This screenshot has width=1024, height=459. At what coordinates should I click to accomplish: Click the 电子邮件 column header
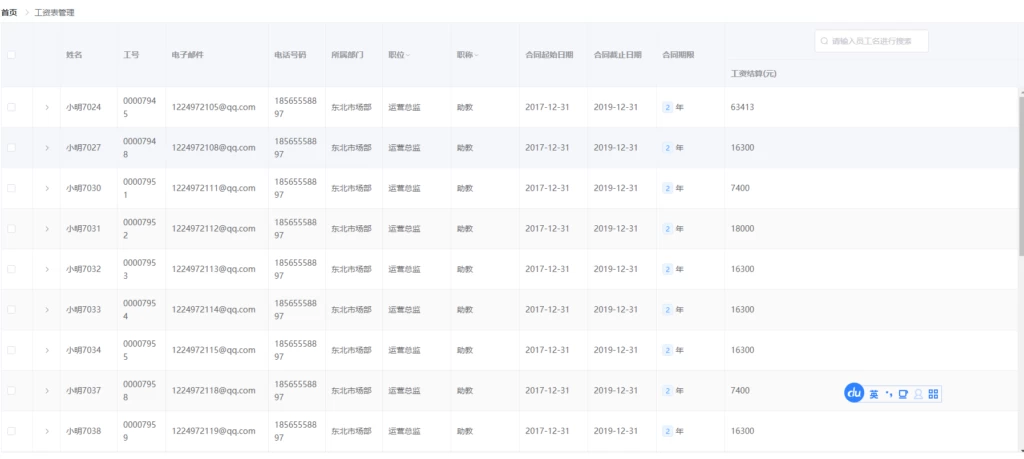coord(188,54)
